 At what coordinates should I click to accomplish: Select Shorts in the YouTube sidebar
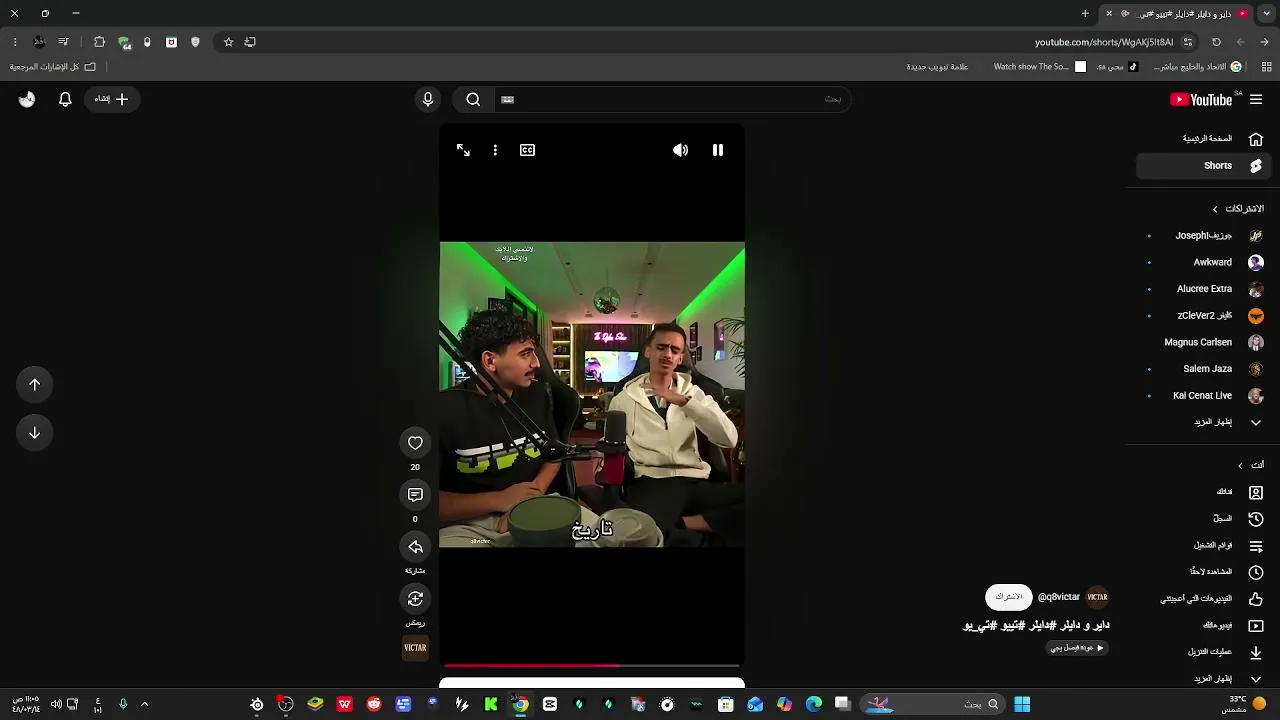1204,166
